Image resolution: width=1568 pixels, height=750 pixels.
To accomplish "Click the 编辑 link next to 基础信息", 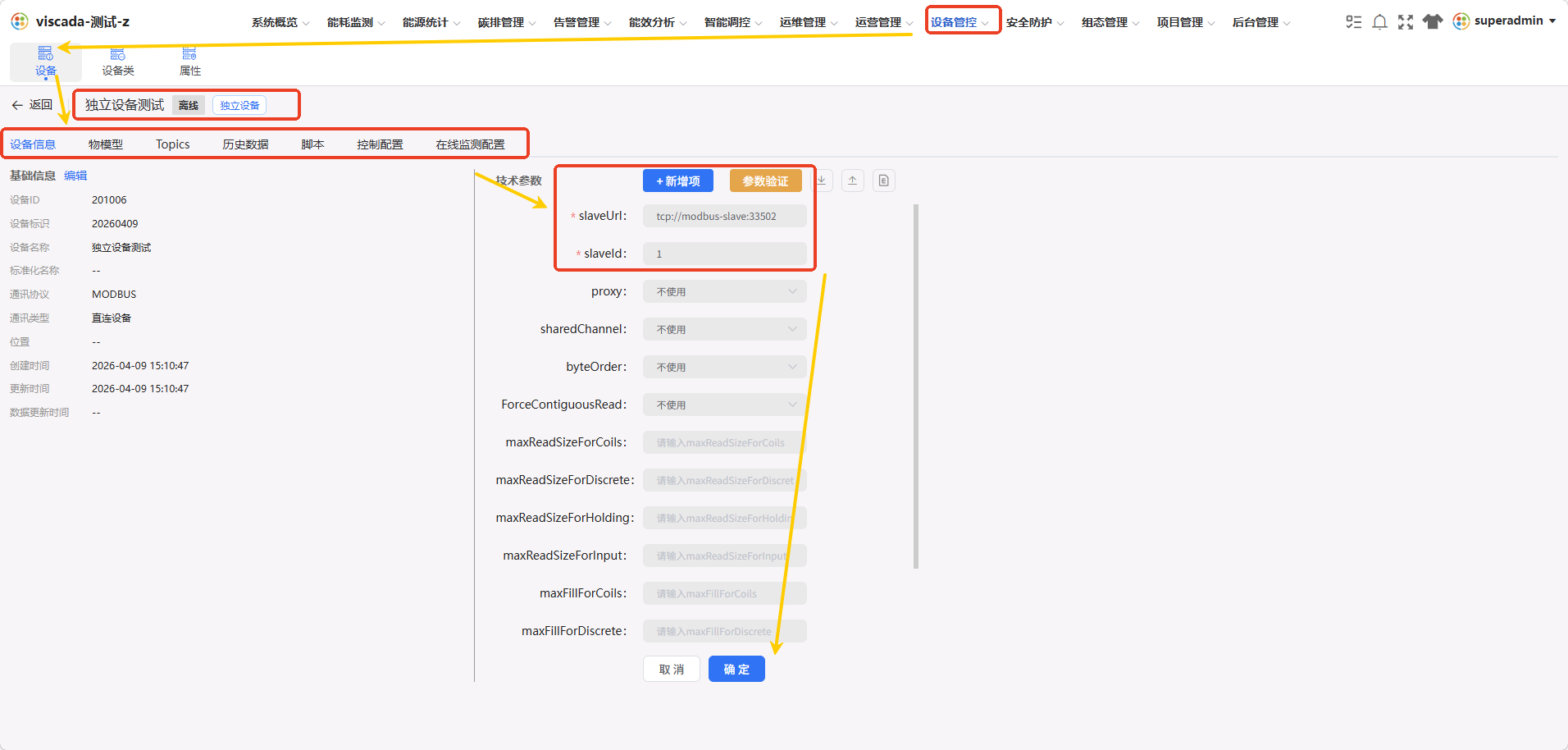I will point(75,176).
